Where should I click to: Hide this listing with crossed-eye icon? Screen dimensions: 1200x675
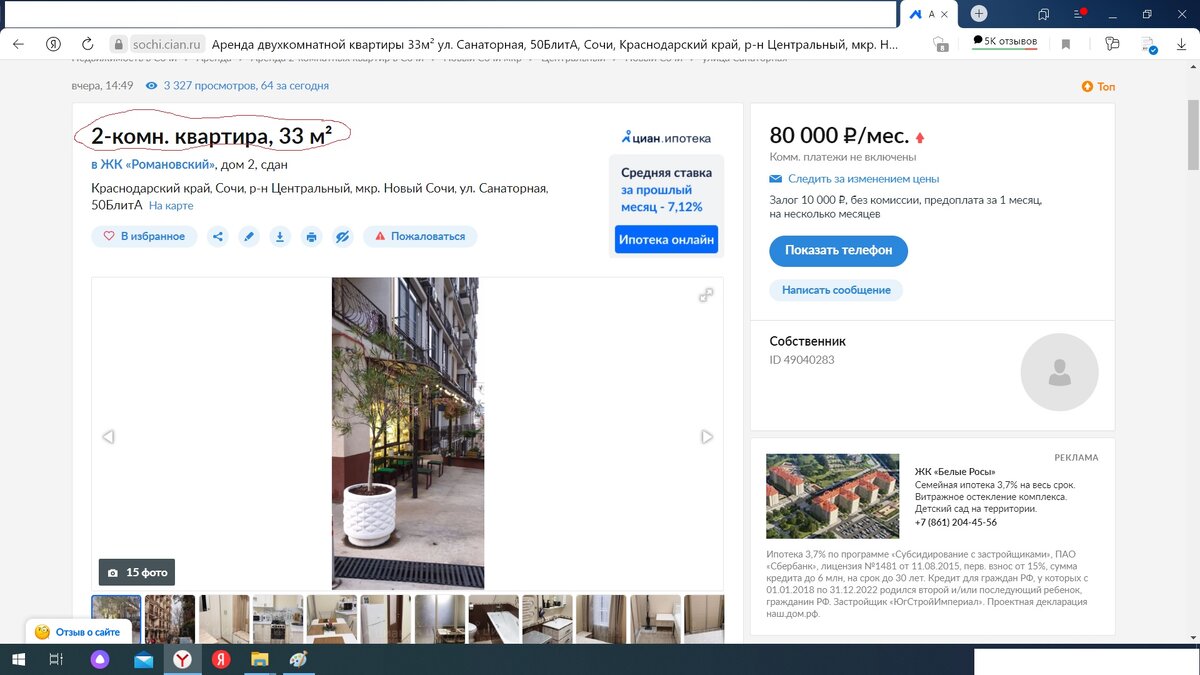[342, 237]
